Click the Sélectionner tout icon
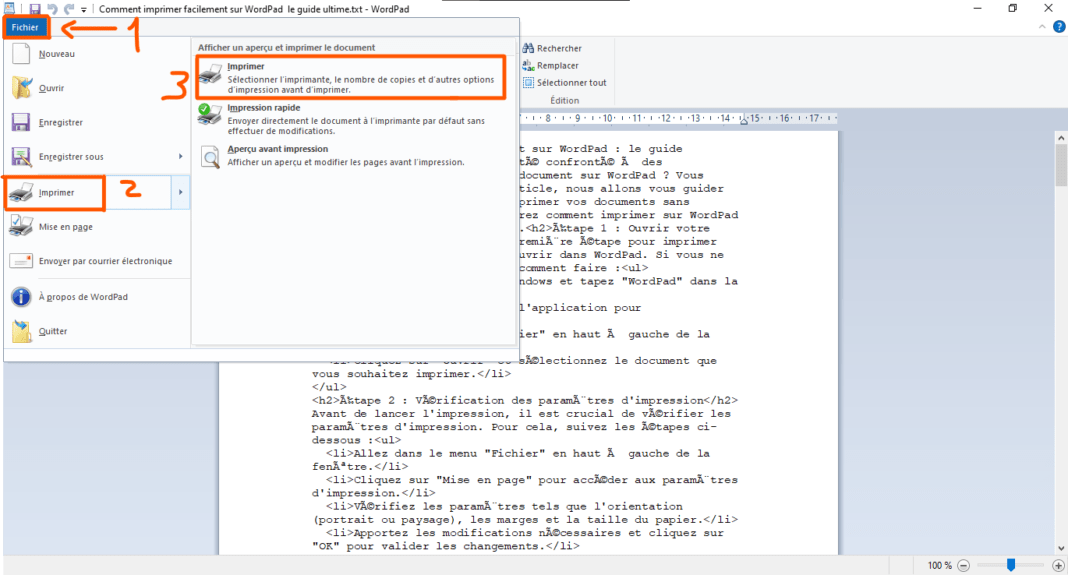The image size is (1068, 575). (528, 82)
